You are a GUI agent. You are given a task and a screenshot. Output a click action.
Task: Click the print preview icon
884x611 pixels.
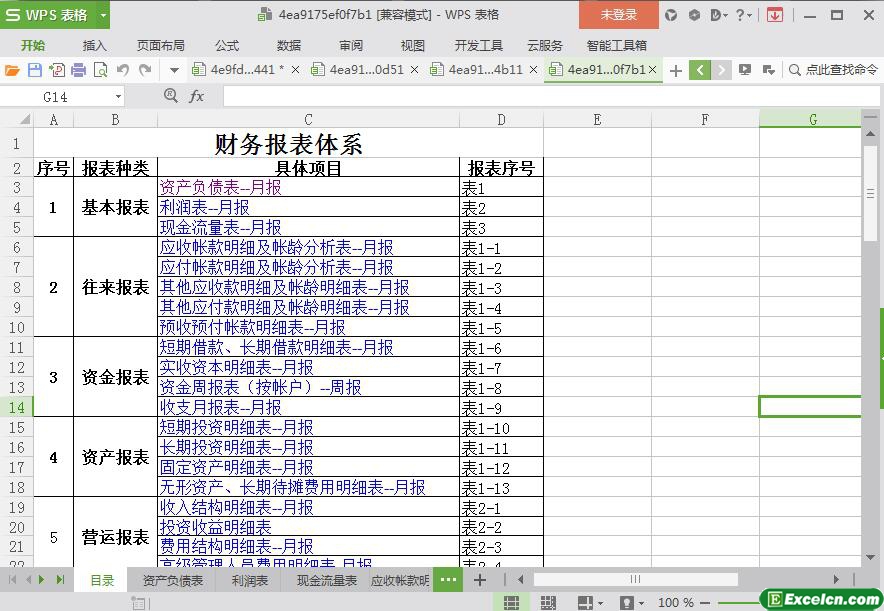100,70
